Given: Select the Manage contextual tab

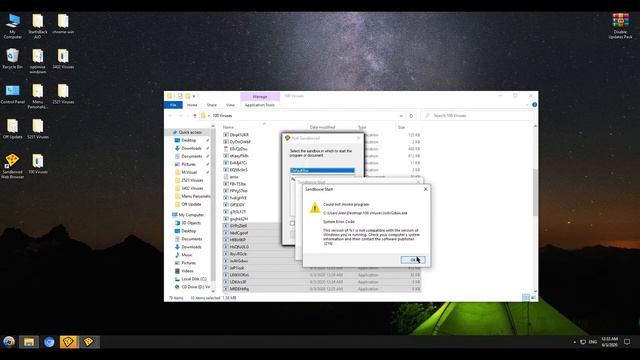Looking at the screenshot, I should tap(260, 97).
